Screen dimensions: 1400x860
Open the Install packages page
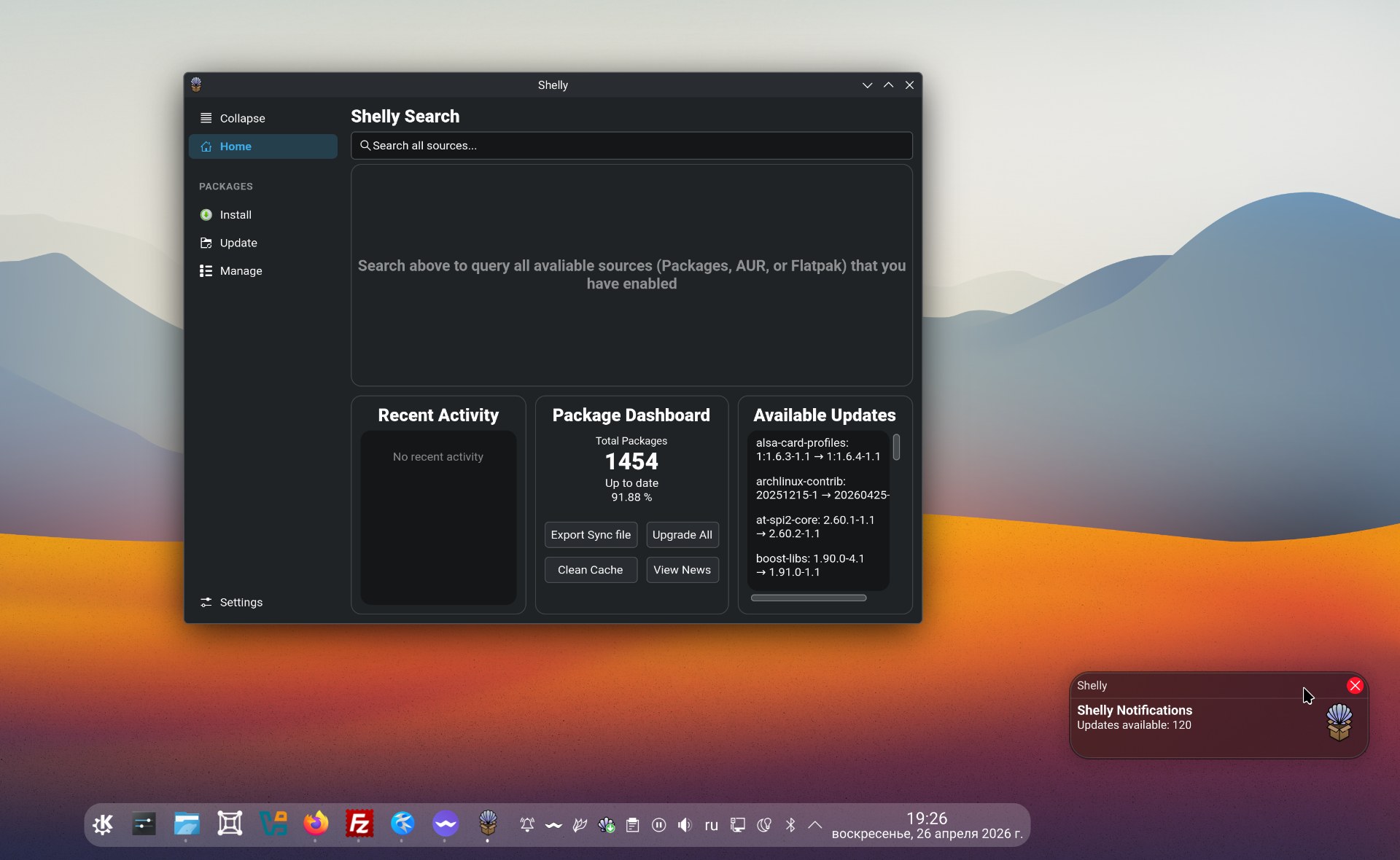tap(235, 215)
